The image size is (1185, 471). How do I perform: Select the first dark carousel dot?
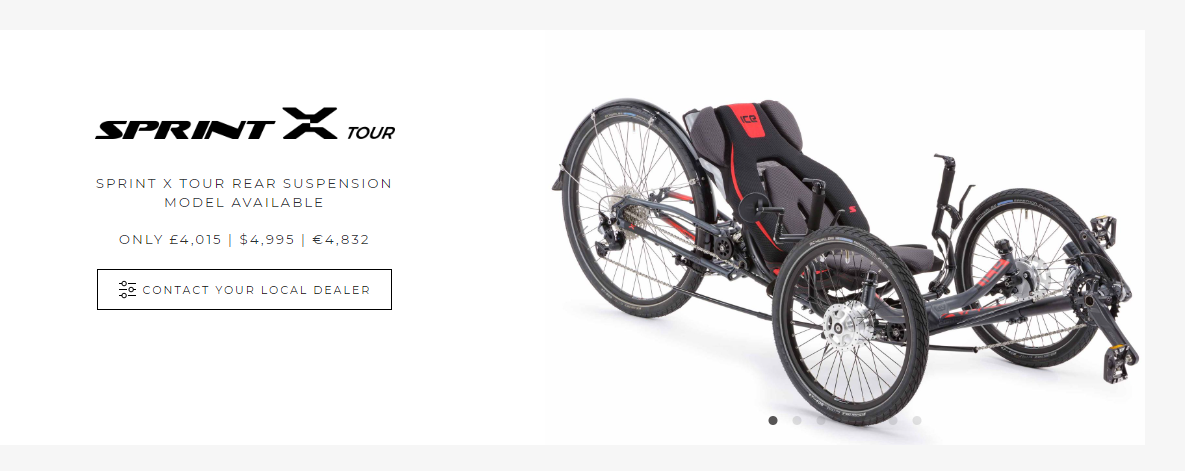(x=772, y=420)
